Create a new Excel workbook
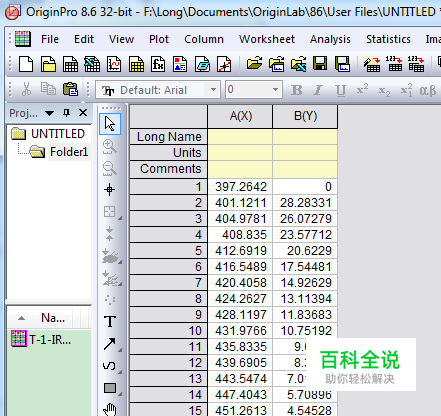The width and height of the screenshot is (441, 416). point(92,64)
